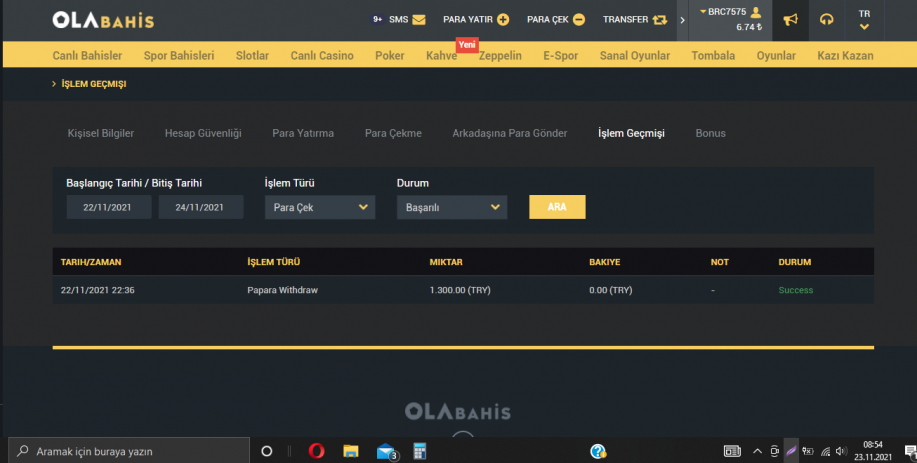This screenshot has height=463, width=917.
Task: Open Opera browser in taskbar
Action: [316, 451]
